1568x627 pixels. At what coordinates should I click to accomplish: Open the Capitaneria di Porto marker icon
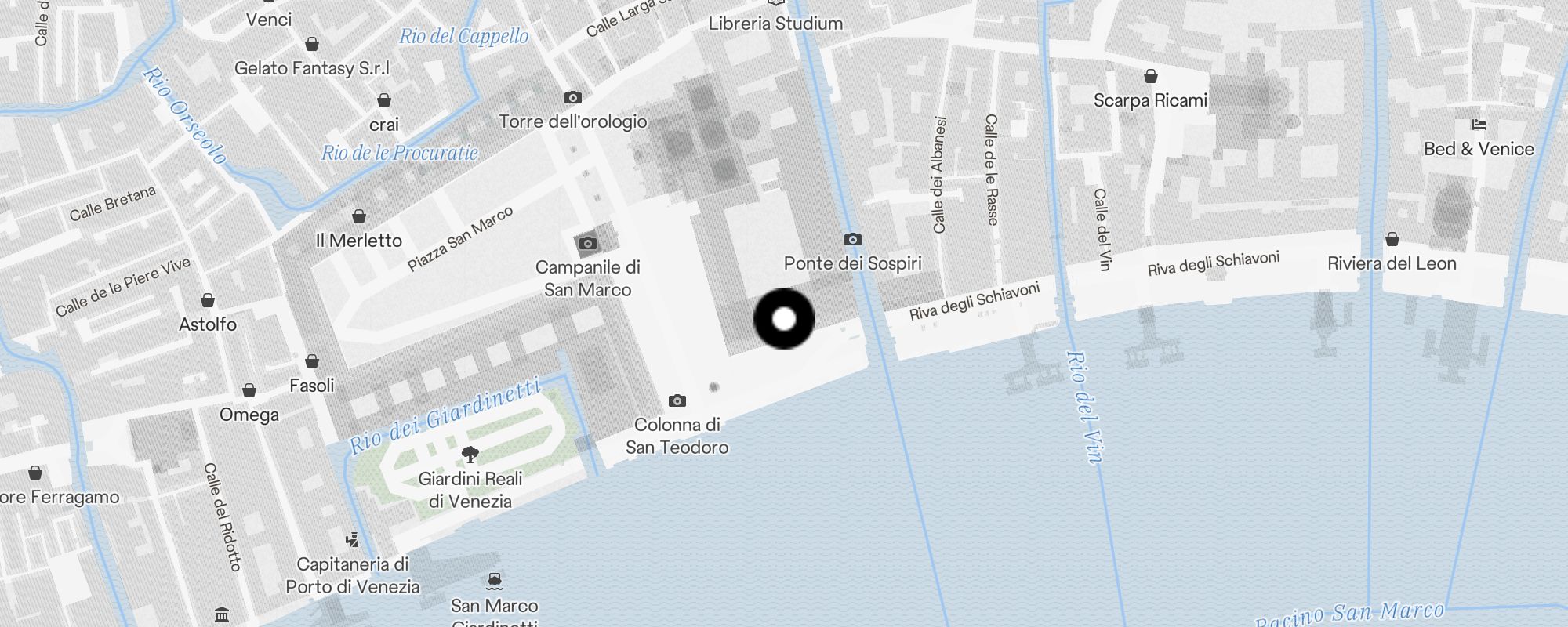[353, 539]
